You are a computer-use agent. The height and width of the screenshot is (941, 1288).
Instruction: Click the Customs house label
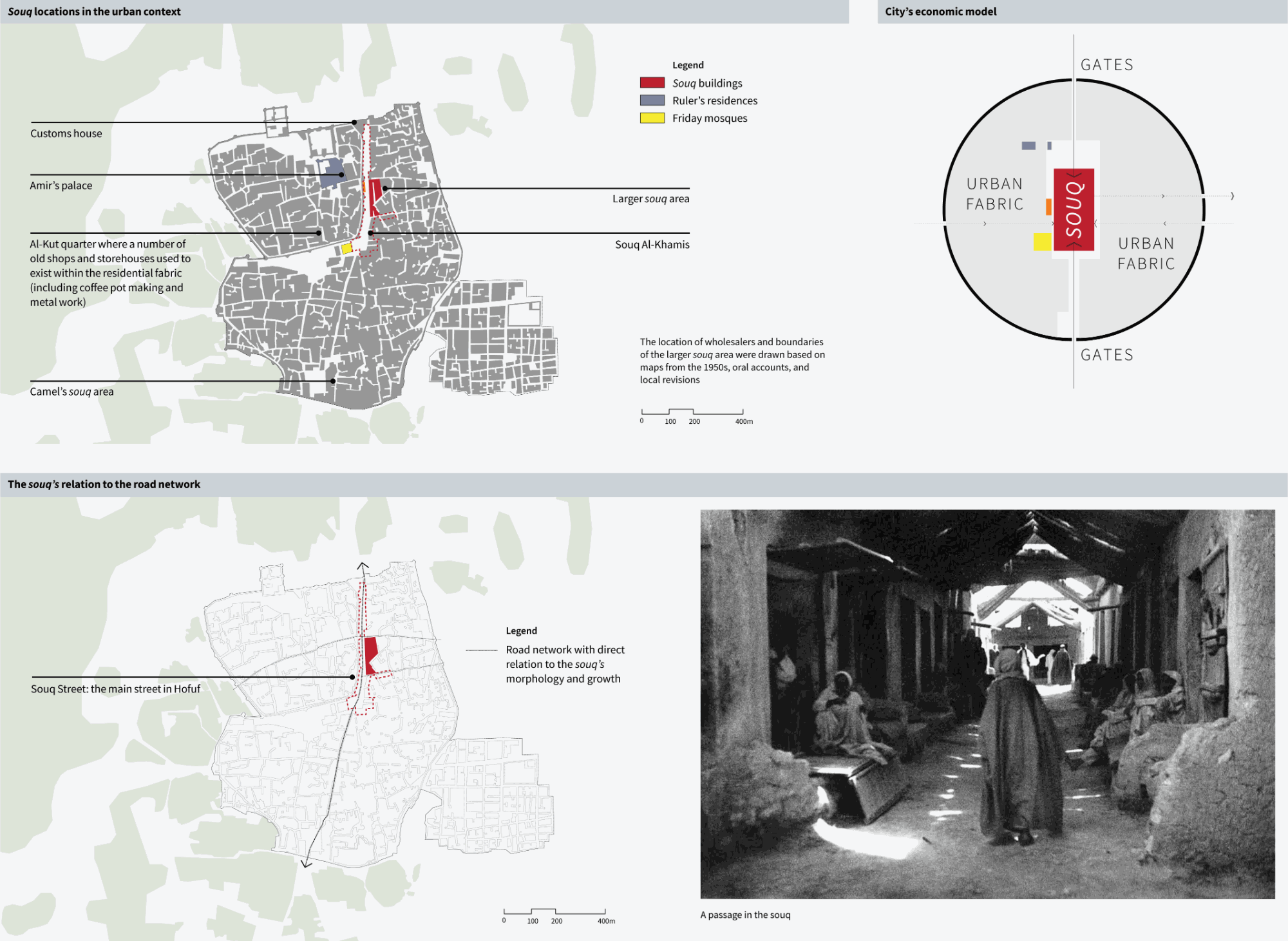pos(66,133)
